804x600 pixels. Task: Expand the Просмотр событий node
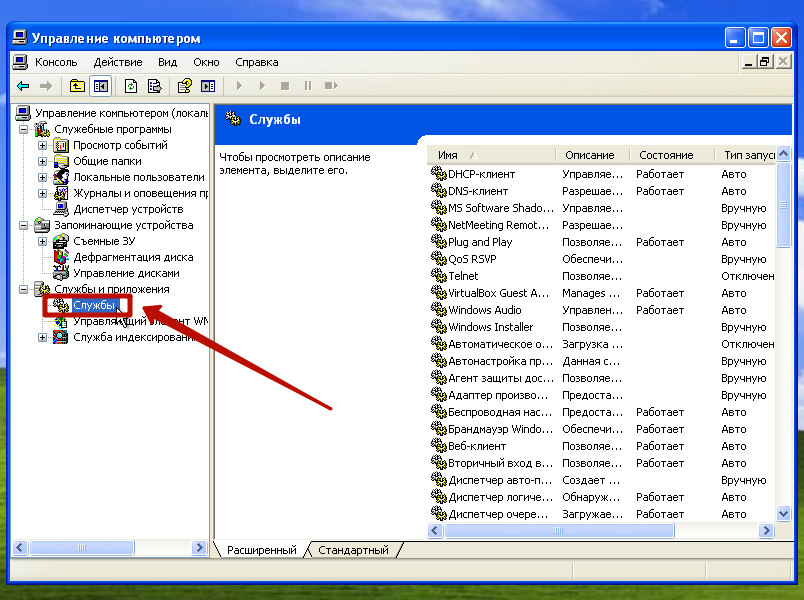click(43, 145)
